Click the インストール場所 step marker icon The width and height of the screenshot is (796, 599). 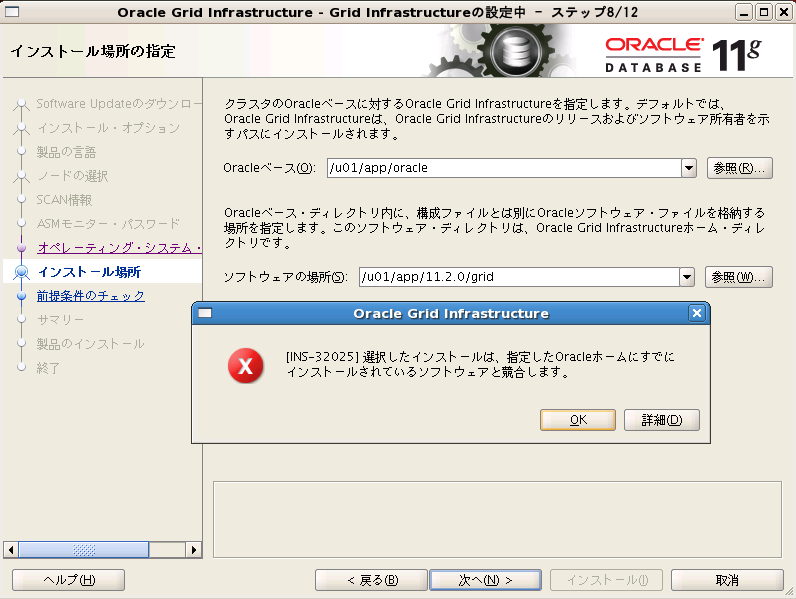21,272
